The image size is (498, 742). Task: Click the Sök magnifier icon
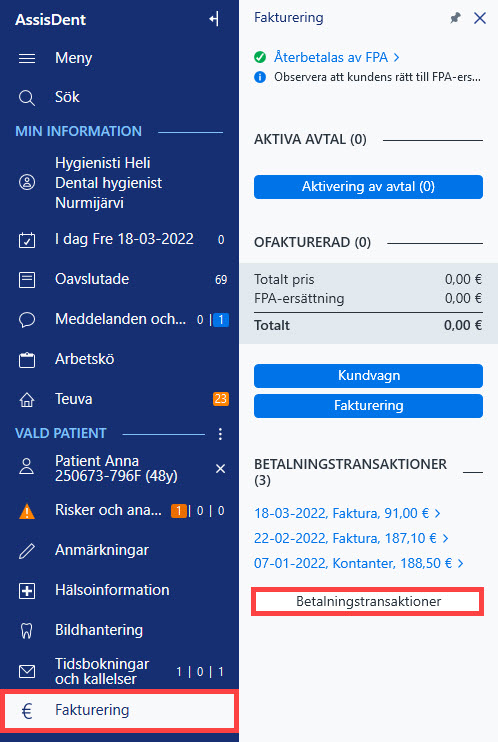tap(27, 98)
